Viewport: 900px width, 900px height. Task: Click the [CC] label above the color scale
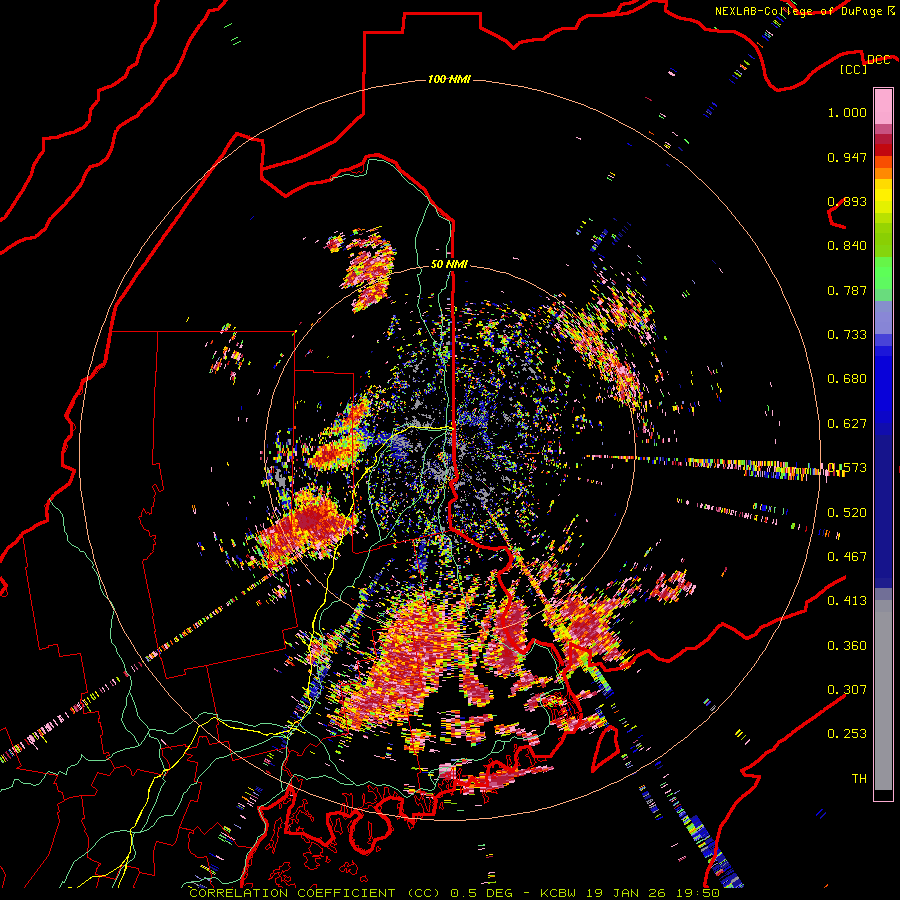tap(853, 69)
